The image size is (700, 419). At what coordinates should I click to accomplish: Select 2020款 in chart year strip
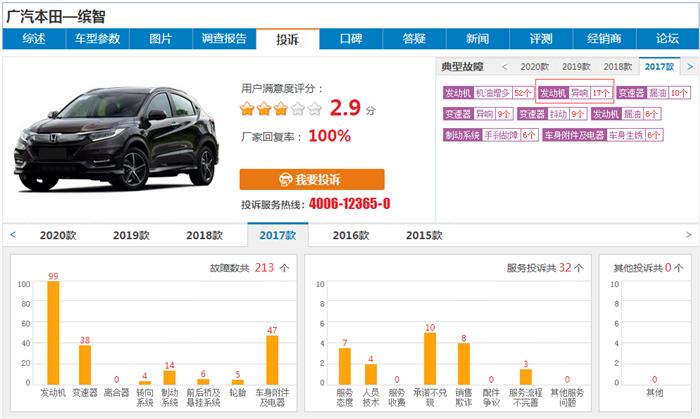(x=58, y=235)
